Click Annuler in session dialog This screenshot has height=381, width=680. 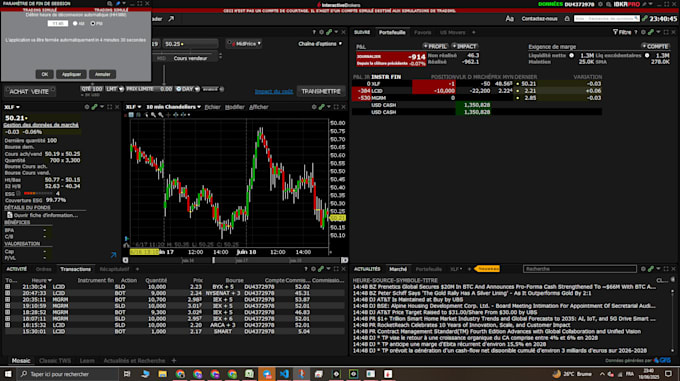tap(102, 74)
